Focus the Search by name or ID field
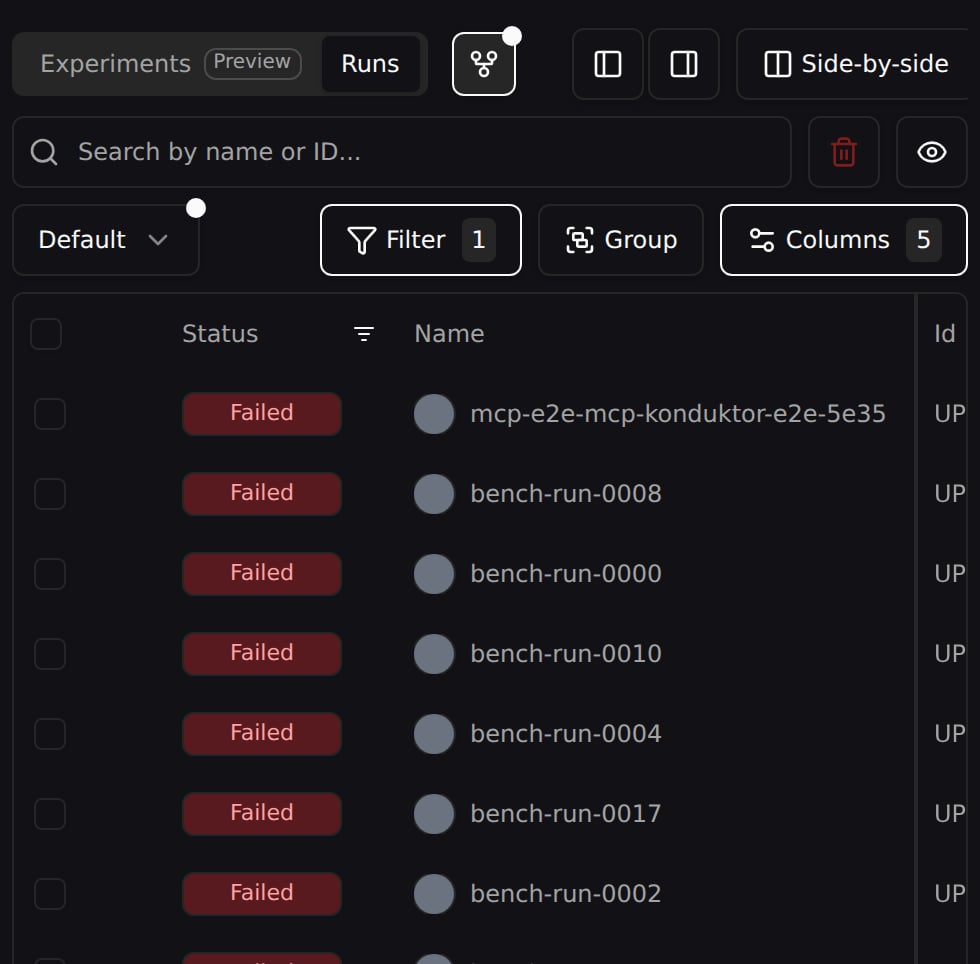 402,152
